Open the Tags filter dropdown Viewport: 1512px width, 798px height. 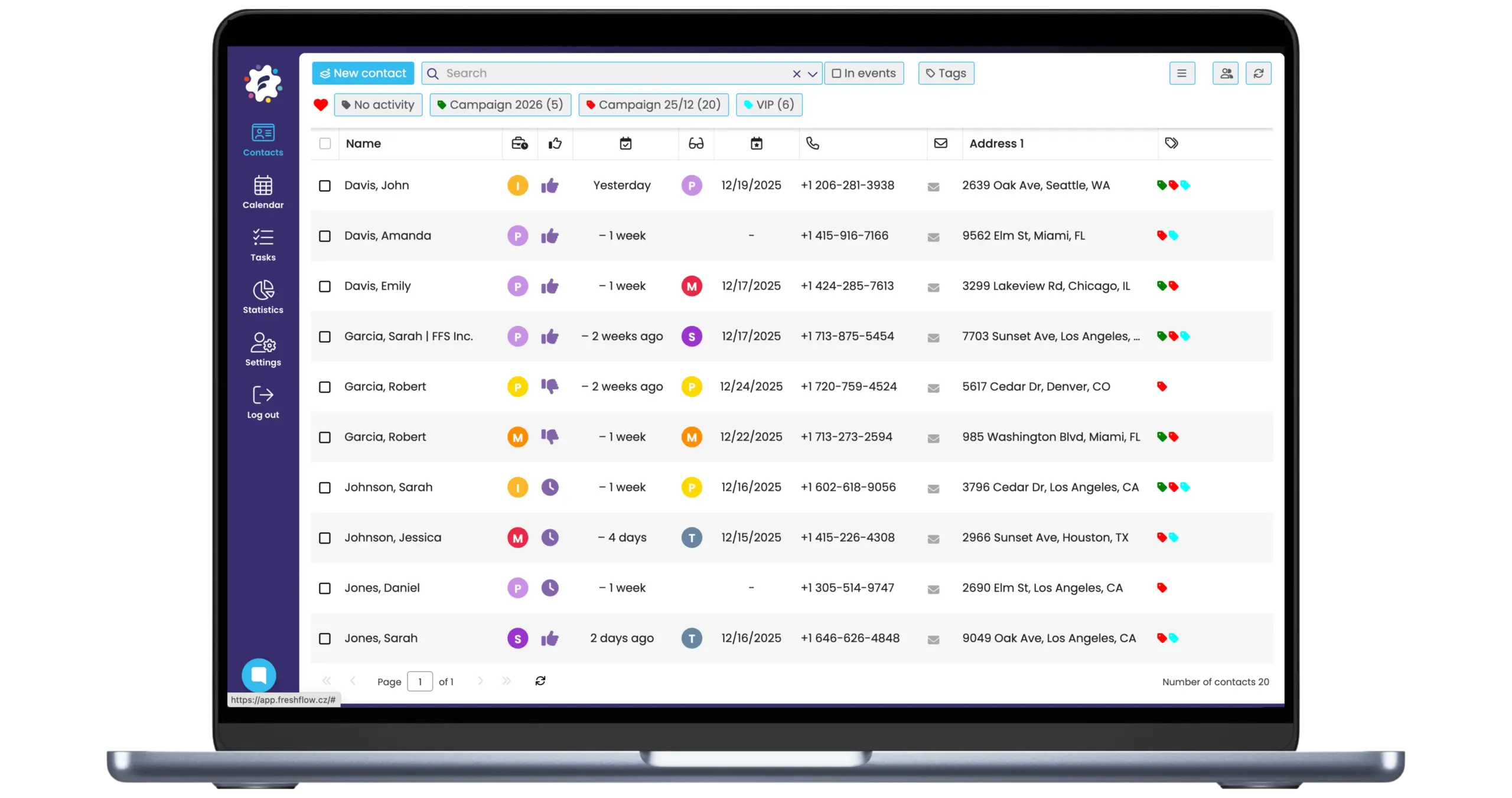(x=946, y=73)
